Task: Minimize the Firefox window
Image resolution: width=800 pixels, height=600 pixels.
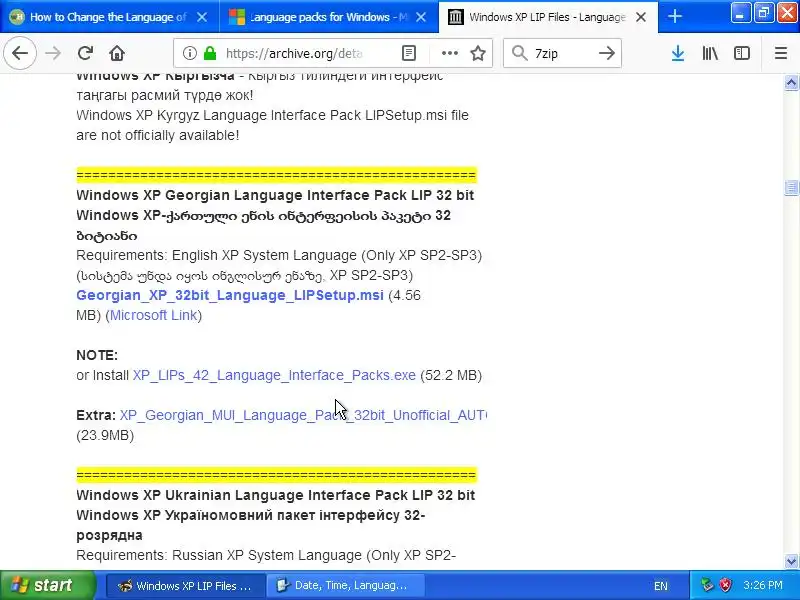Action: click(x=740, y=13)
